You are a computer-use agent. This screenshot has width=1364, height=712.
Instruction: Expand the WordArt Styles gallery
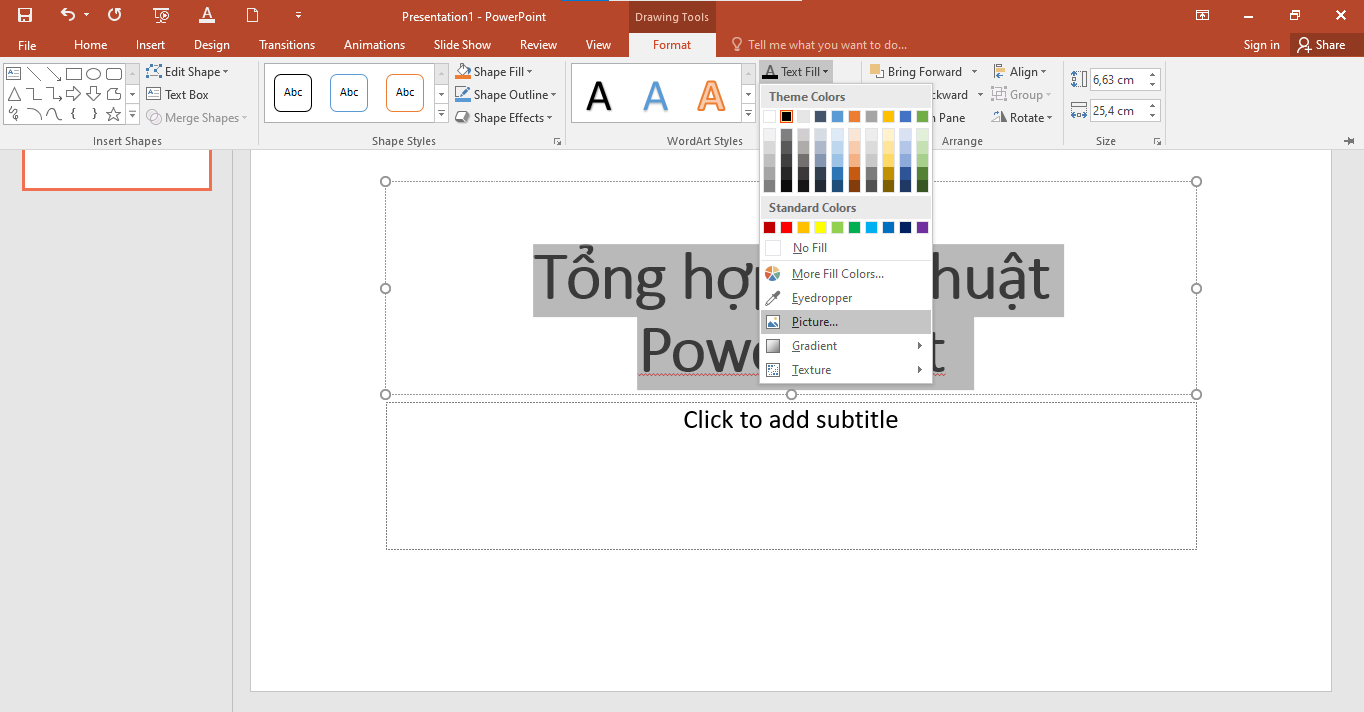pos(748,115)
